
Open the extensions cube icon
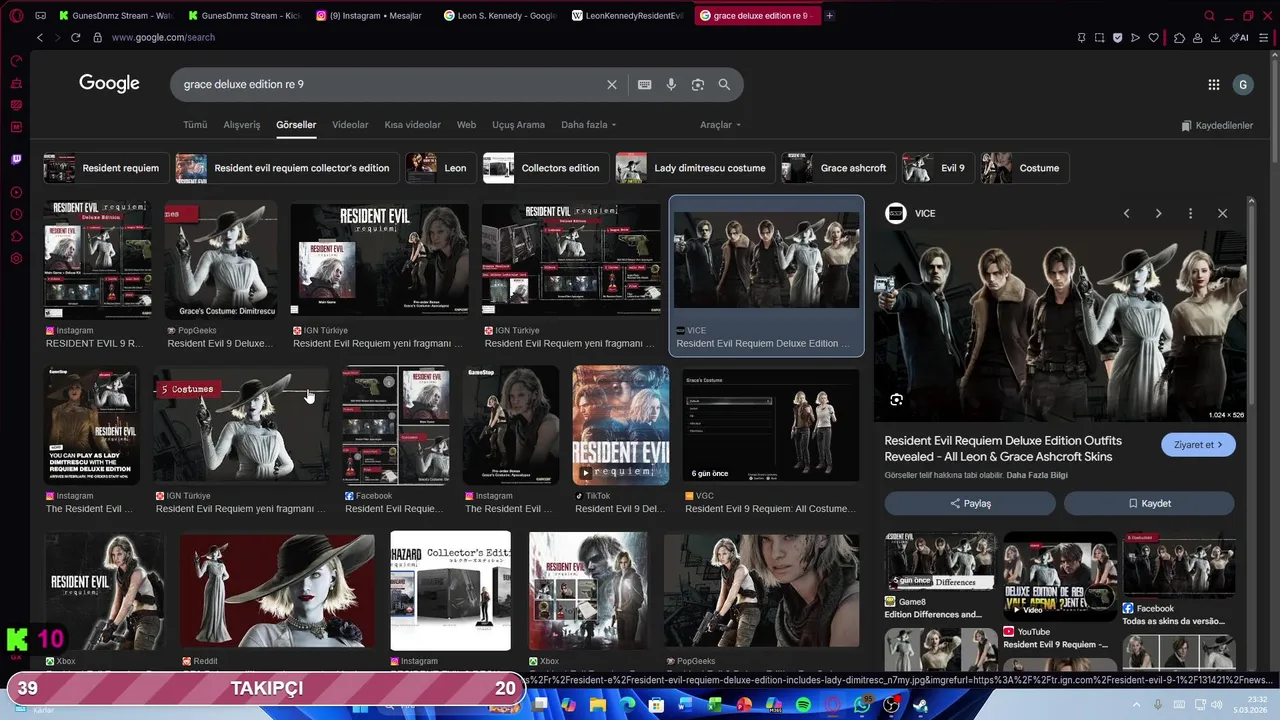click(x=1180, y=37)
